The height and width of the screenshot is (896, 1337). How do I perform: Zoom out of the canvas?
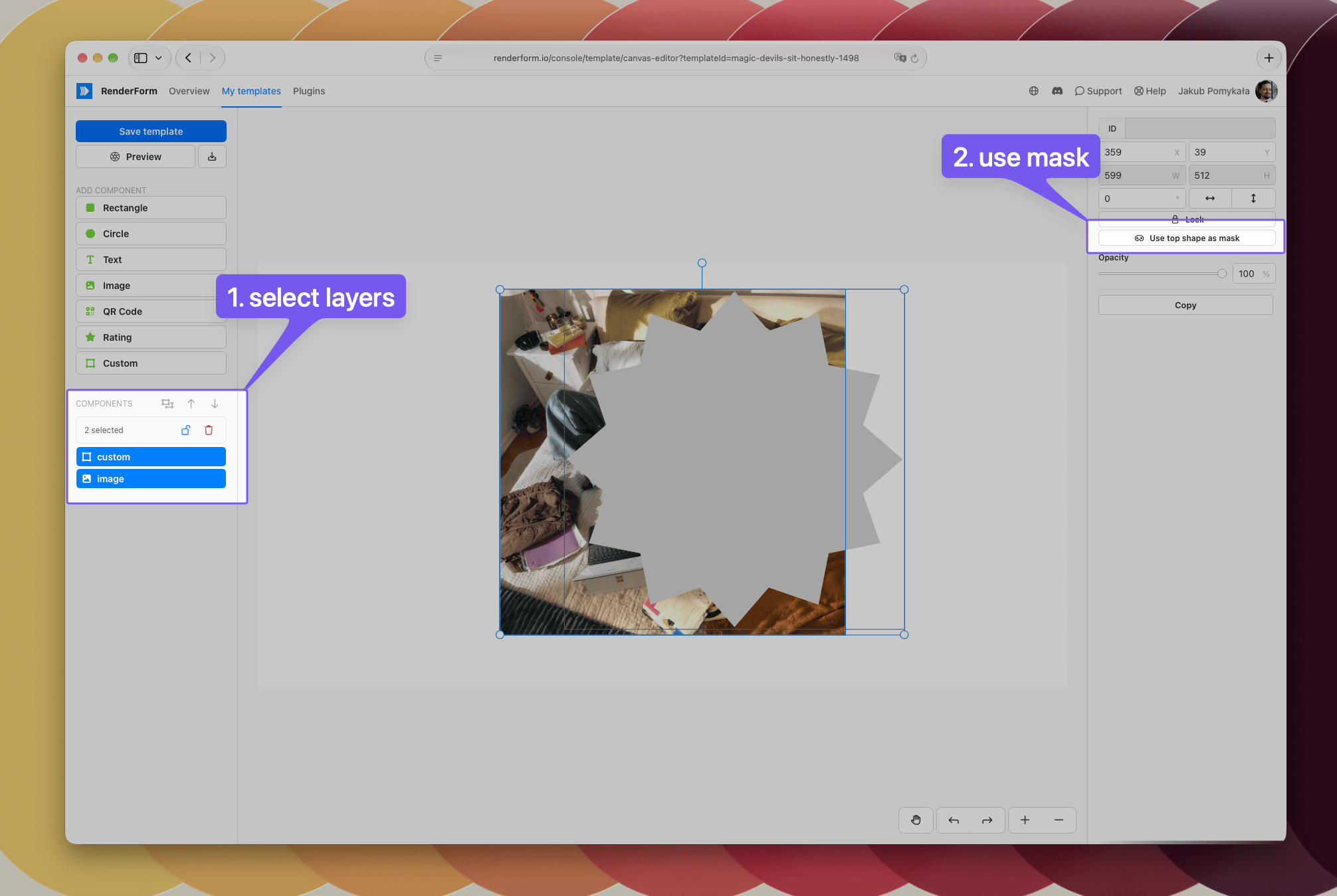(x=1059, y=820)
